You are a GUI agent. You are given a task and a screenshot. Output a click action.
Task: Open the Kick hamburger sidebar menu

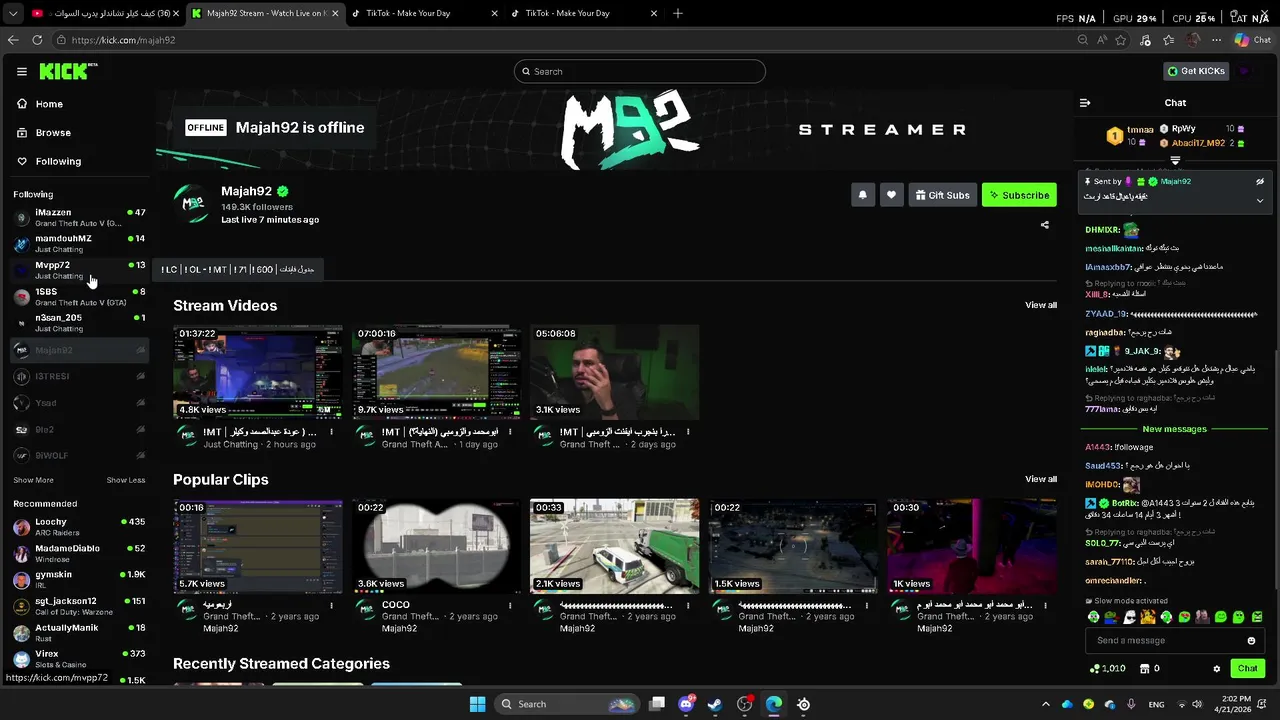(x=21, y=72)
